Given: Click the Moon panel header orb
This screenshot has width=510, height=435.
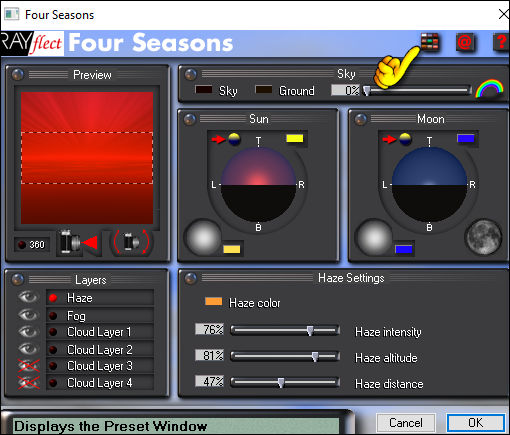Looking at the screenshot, I should tap(360, 119).
